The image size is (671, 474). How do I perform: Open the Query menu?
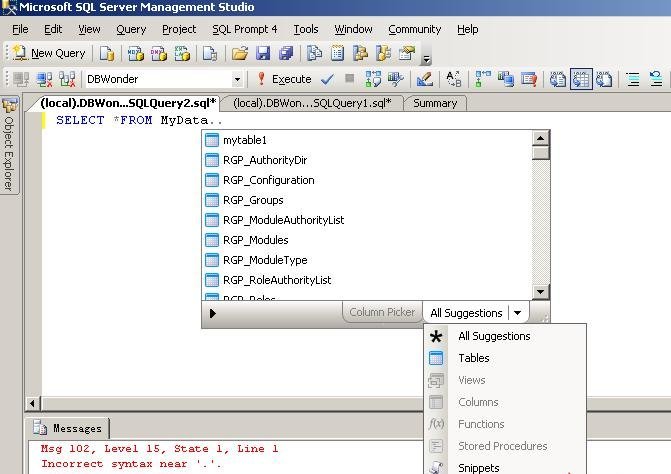coord(131,29)
